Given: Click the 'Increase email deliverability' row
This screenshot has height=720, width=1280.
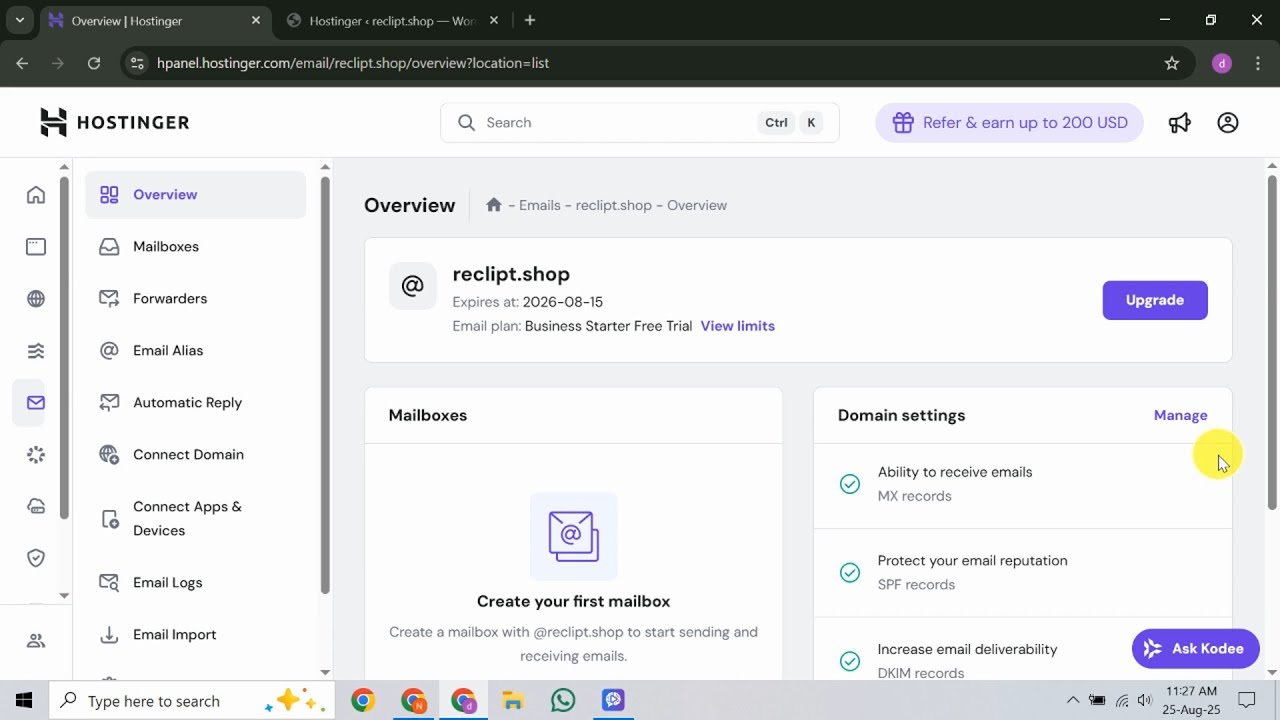Looking at the screenshot, I should [x=1023, y=650].
